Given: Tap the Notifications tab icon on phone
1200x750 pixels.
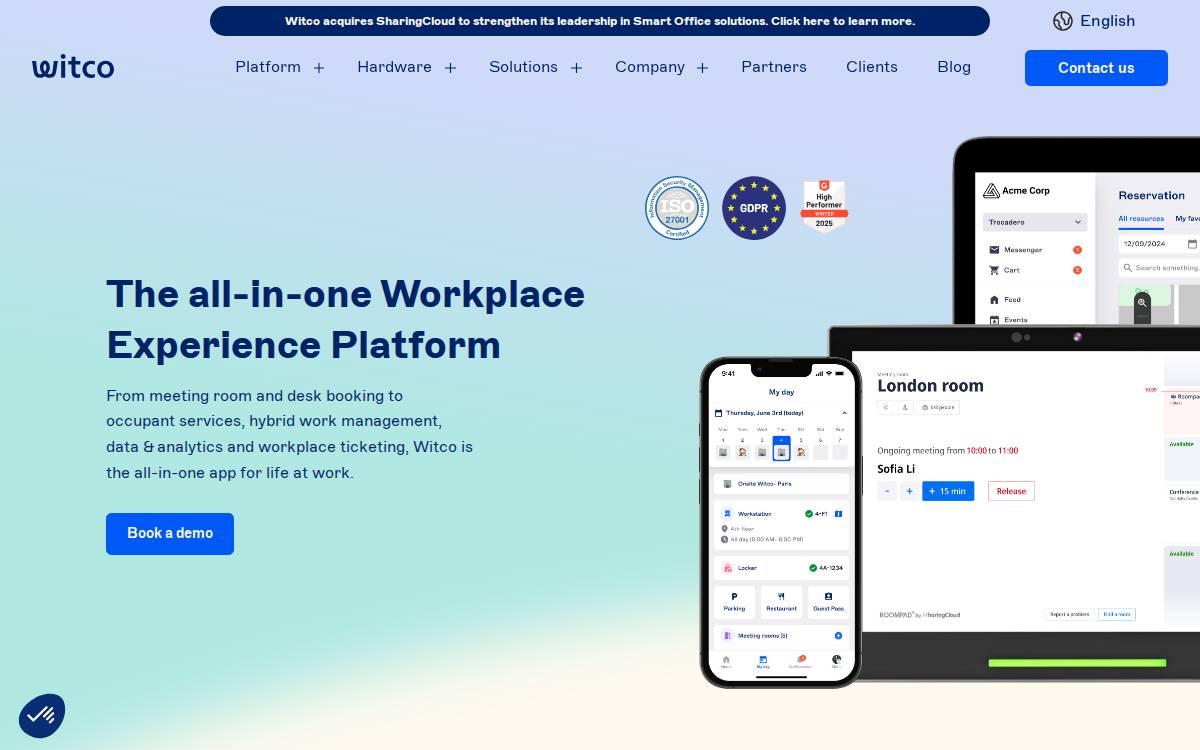Looking at the screenshot, I should click(800, 660).
